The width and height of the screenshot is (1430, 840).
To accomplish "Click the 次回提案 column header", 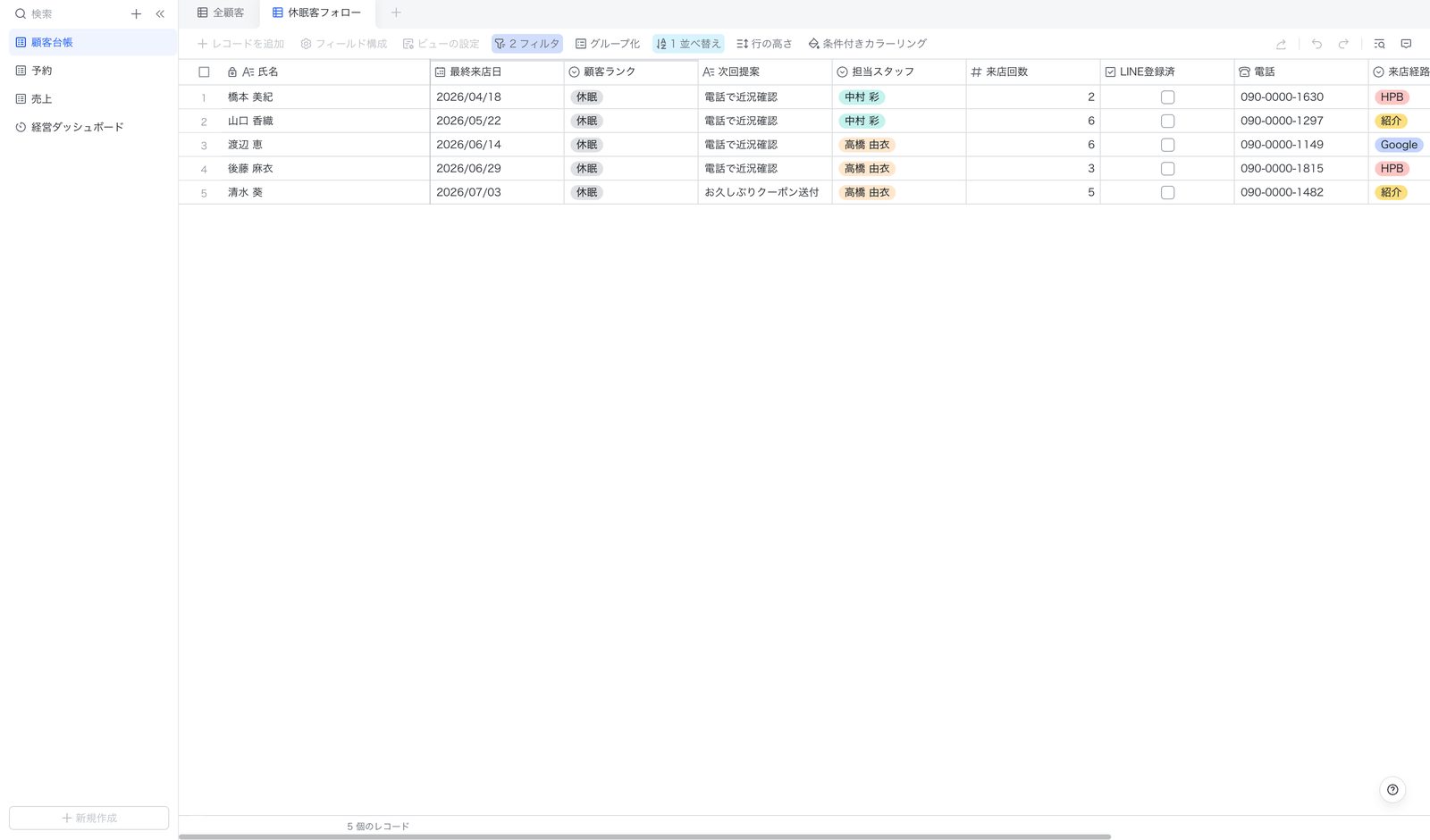I will click(x=765, y=71).
